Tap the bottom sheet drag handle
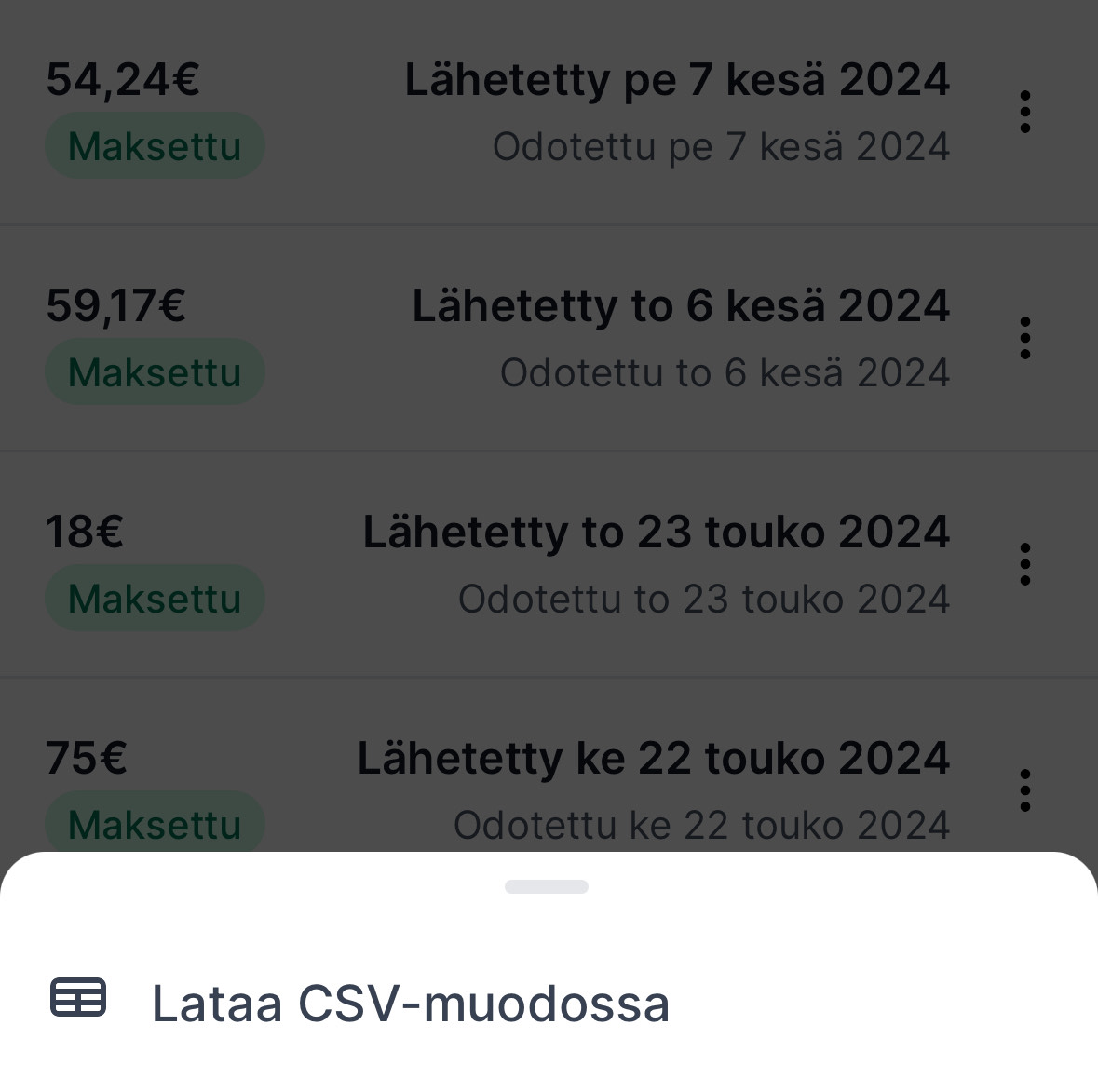Screen dimensions: 1098x1092 click(546, 887)
